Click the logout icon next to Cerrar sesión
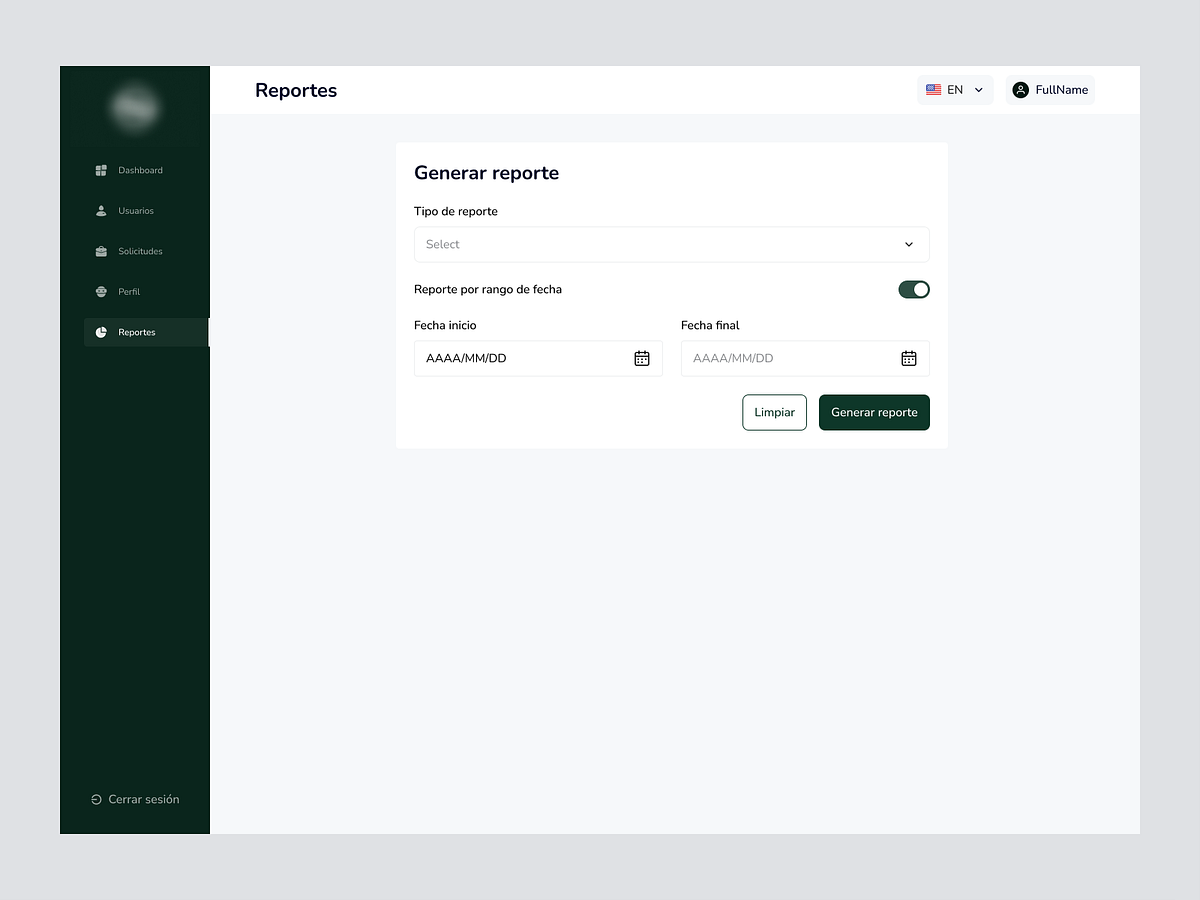 coord(95,799)
